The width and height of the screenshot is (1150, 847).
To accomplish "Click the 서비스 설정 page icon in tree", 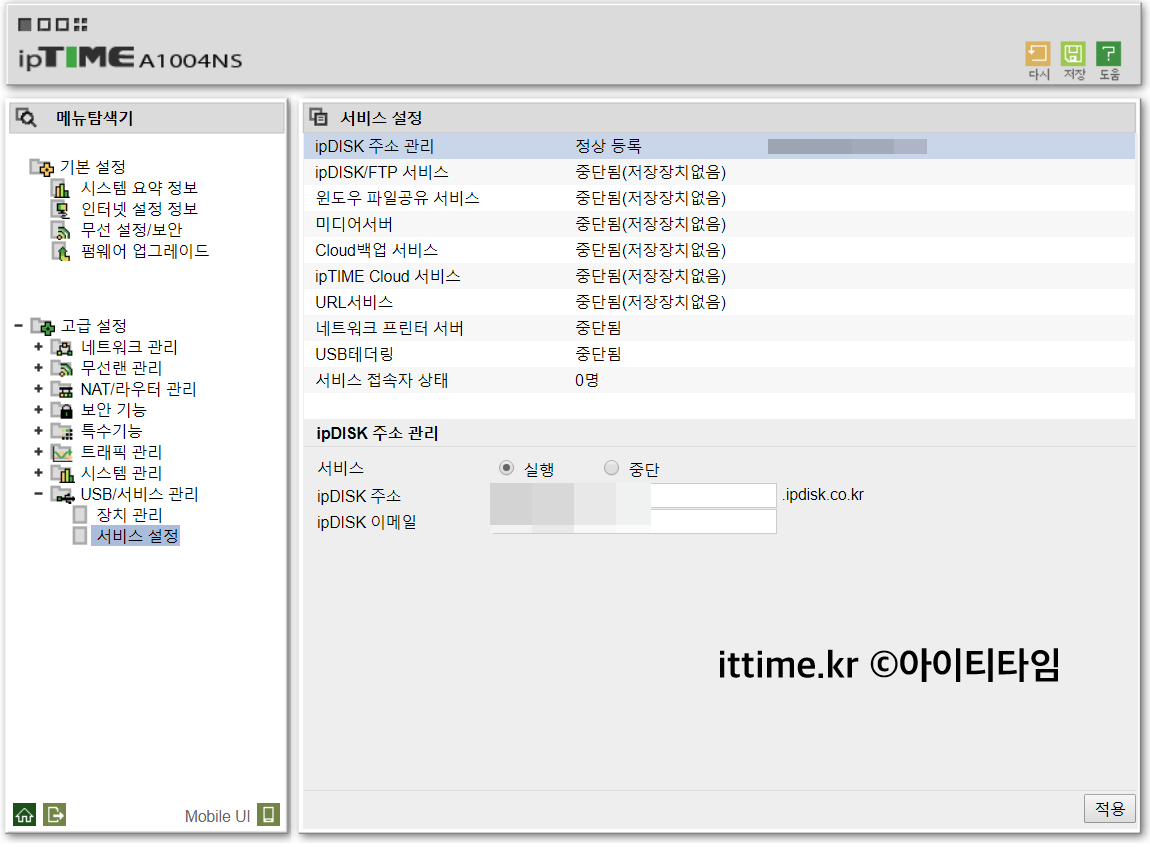I will (x=80, y=537).
